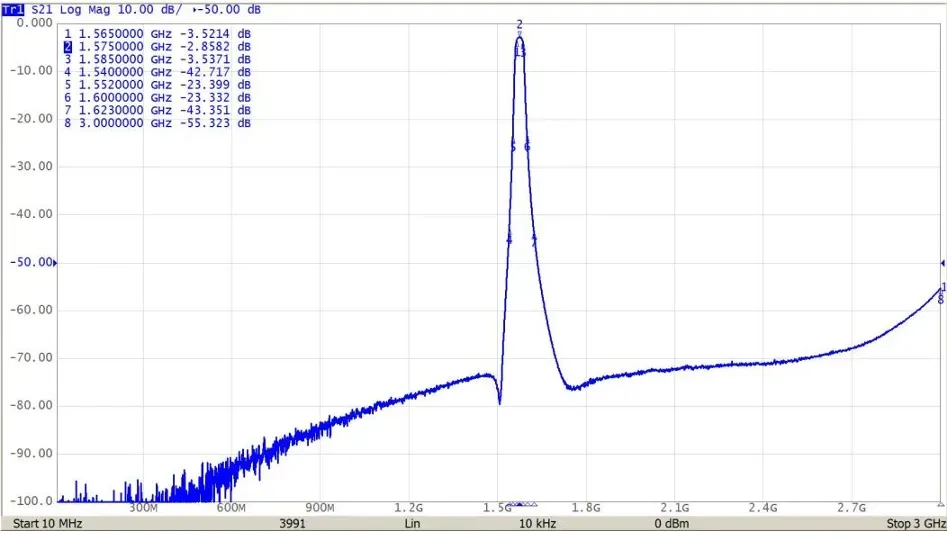Screen dimensions: 947x535
Task: Click the -10.00 Y-axis label
Action: (31, 71)
